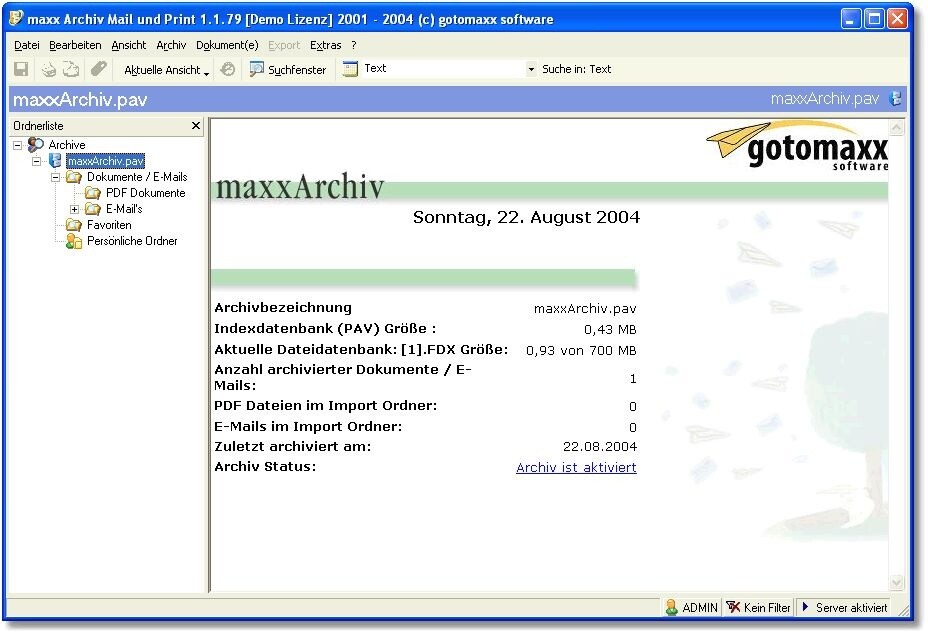The image size is (928, 635).
Task: Click the E-Mail's folder icon
Action: [x=93, y=209]
